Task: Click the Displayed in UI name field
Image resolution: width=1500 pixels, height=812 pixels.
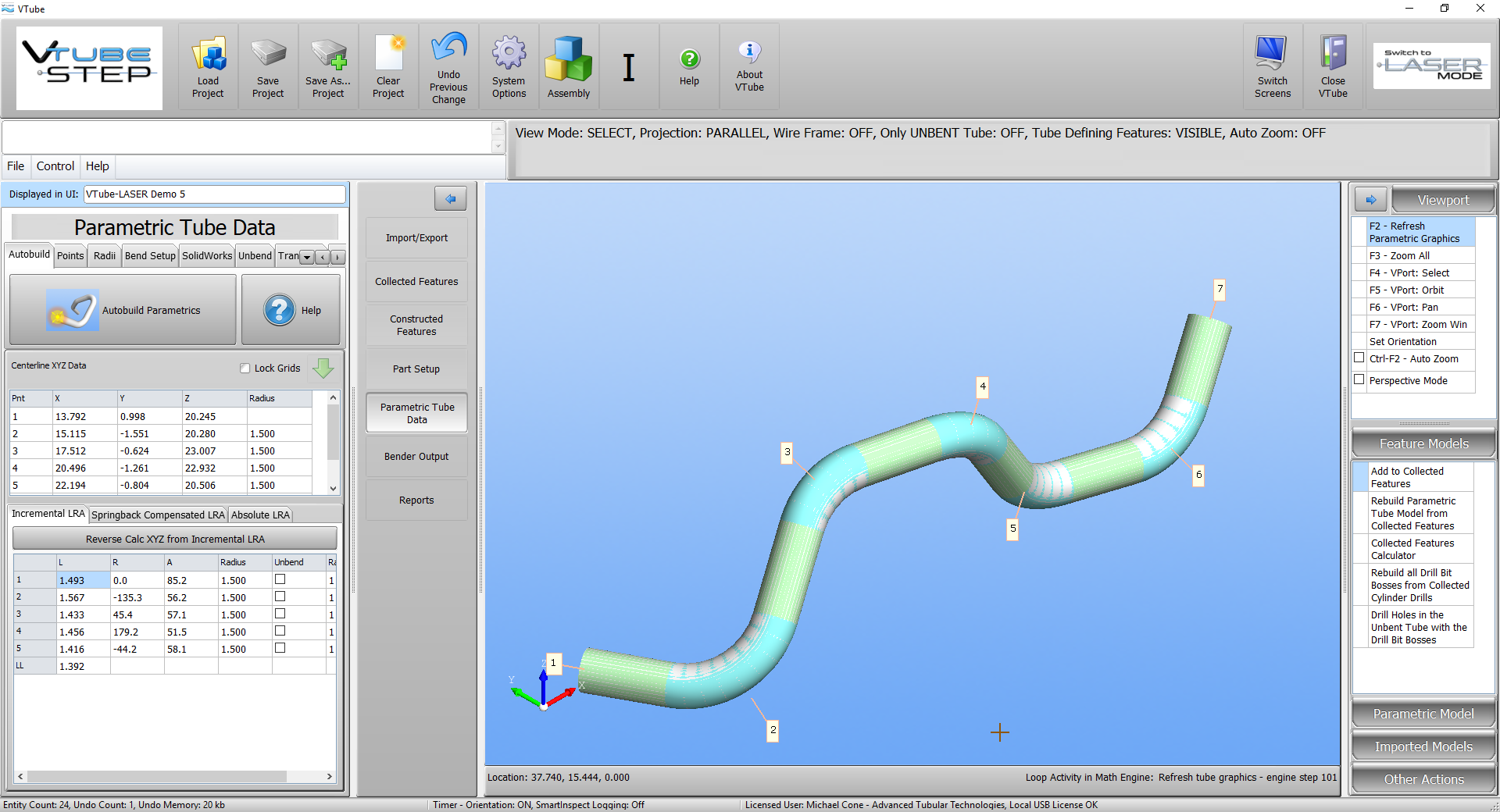Action: pos(214,194)
